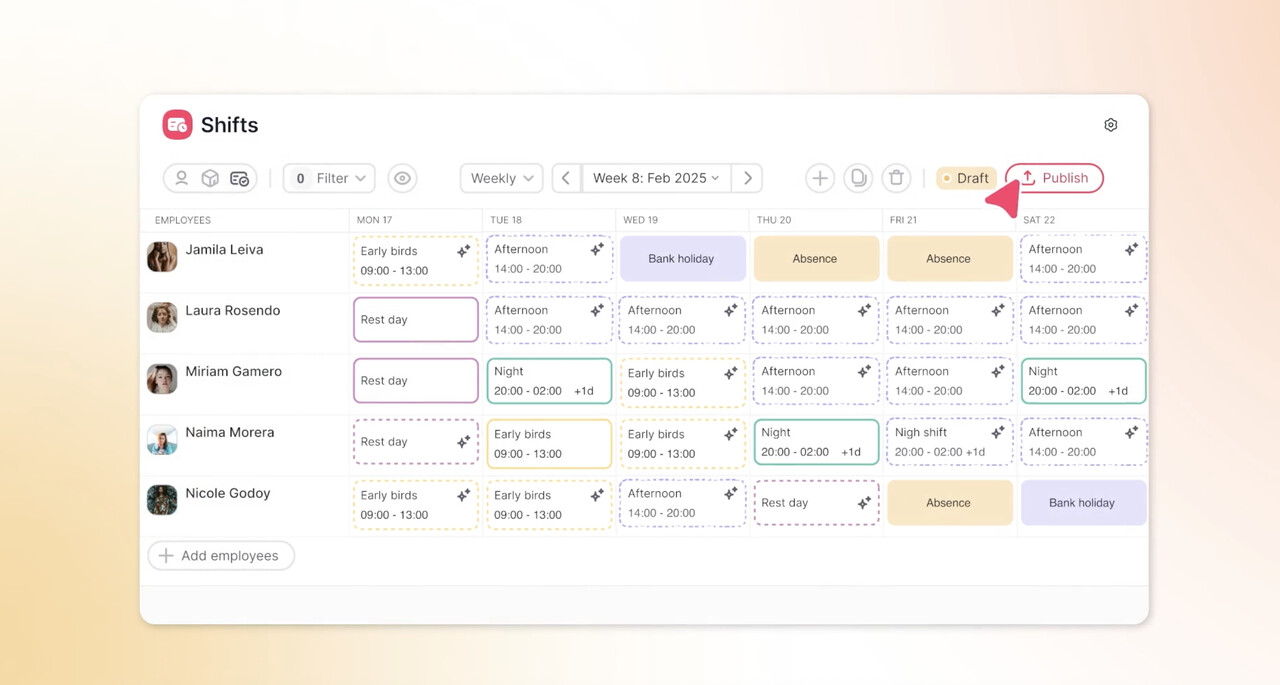Viewport: 1280px width, 685px height.
Task: Click sparkle icon on Naima's Saturday Afternoon shift
Action: [1131, 432]
